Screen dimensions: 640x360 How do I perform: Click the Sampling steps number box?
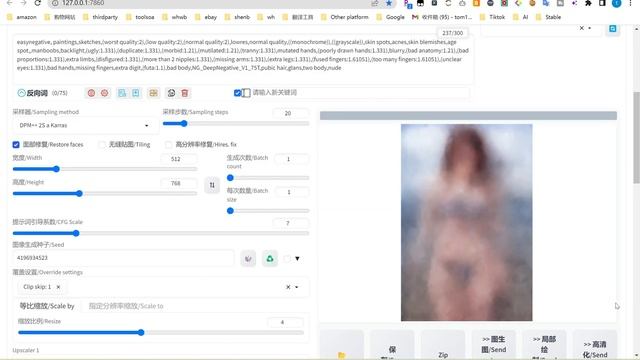(x=290, y=113)
